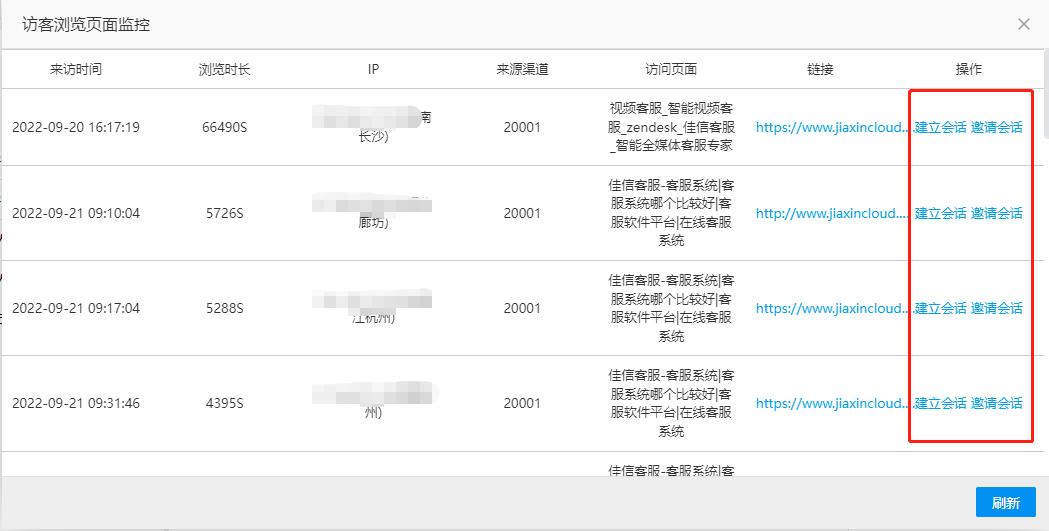Viewport: 1049px width, 531px height.
Task: Open the jiaxincloud link in the 66490S row
Action: (835, 127)
